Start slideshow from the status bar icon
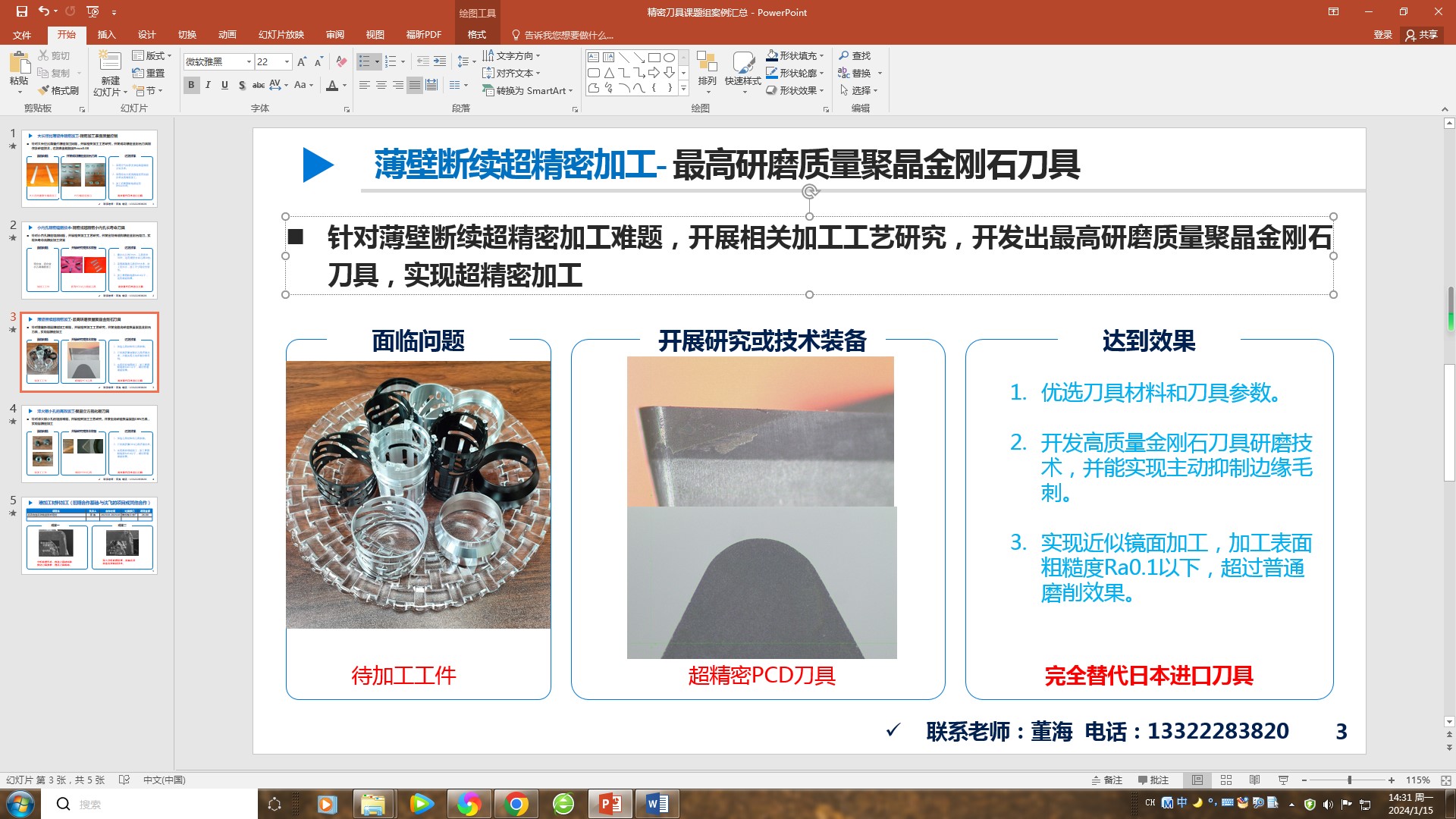This screenshot has width=1456, height=819. tap(1283, 780)
